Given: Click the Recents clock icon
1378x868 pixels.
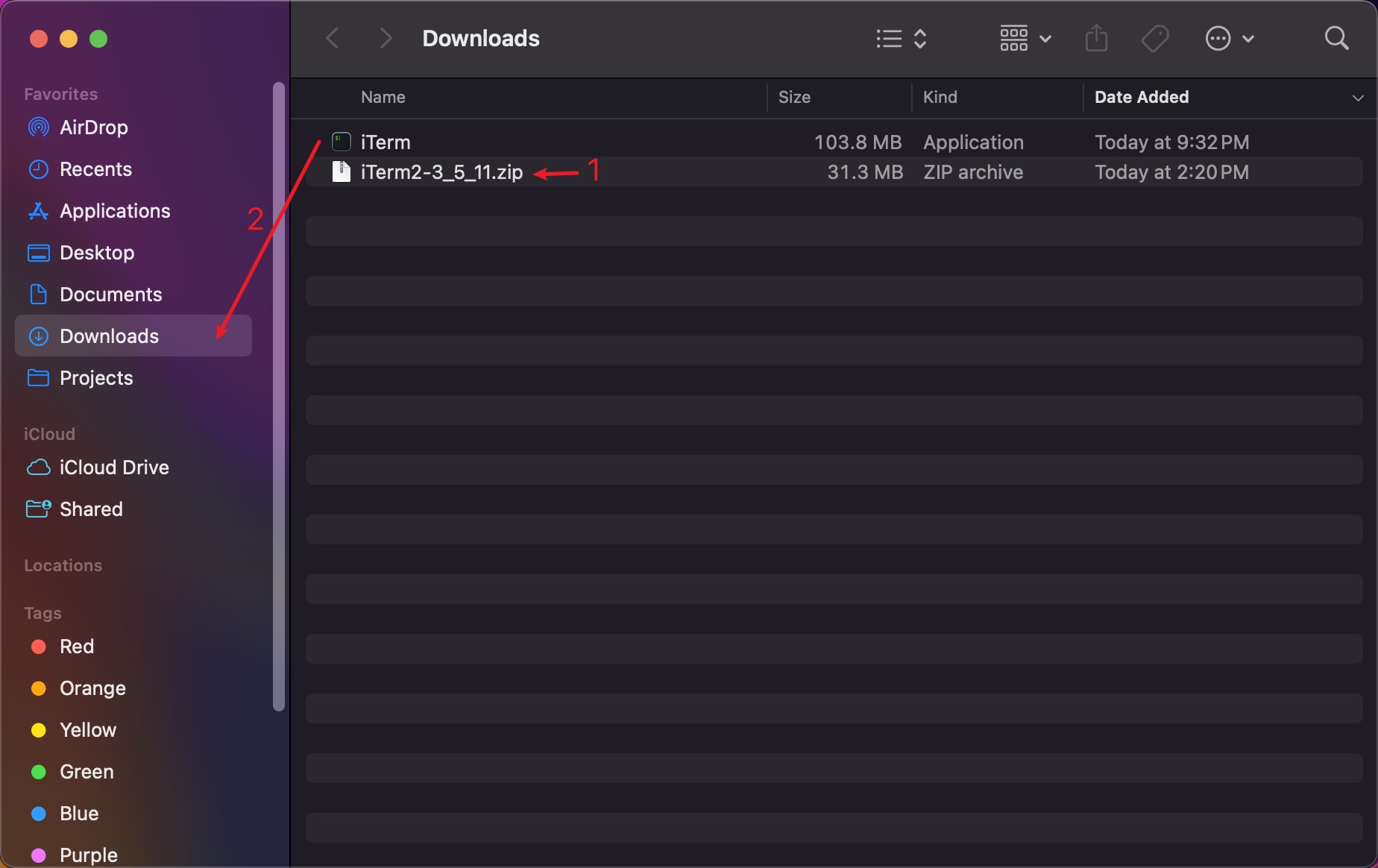Looking at the screenshot, I should point(38,169).
